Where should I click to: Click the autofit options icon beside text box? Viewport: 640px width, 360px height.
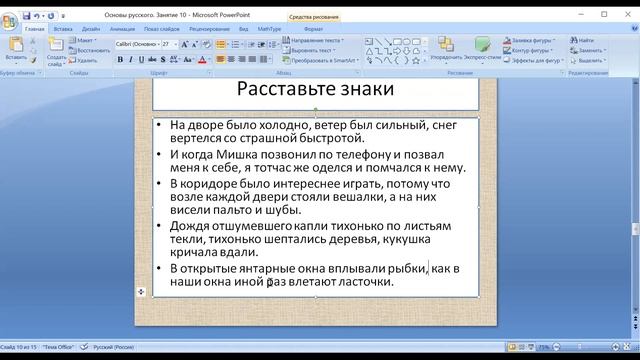pyautogui.click(x=141, y=291)
